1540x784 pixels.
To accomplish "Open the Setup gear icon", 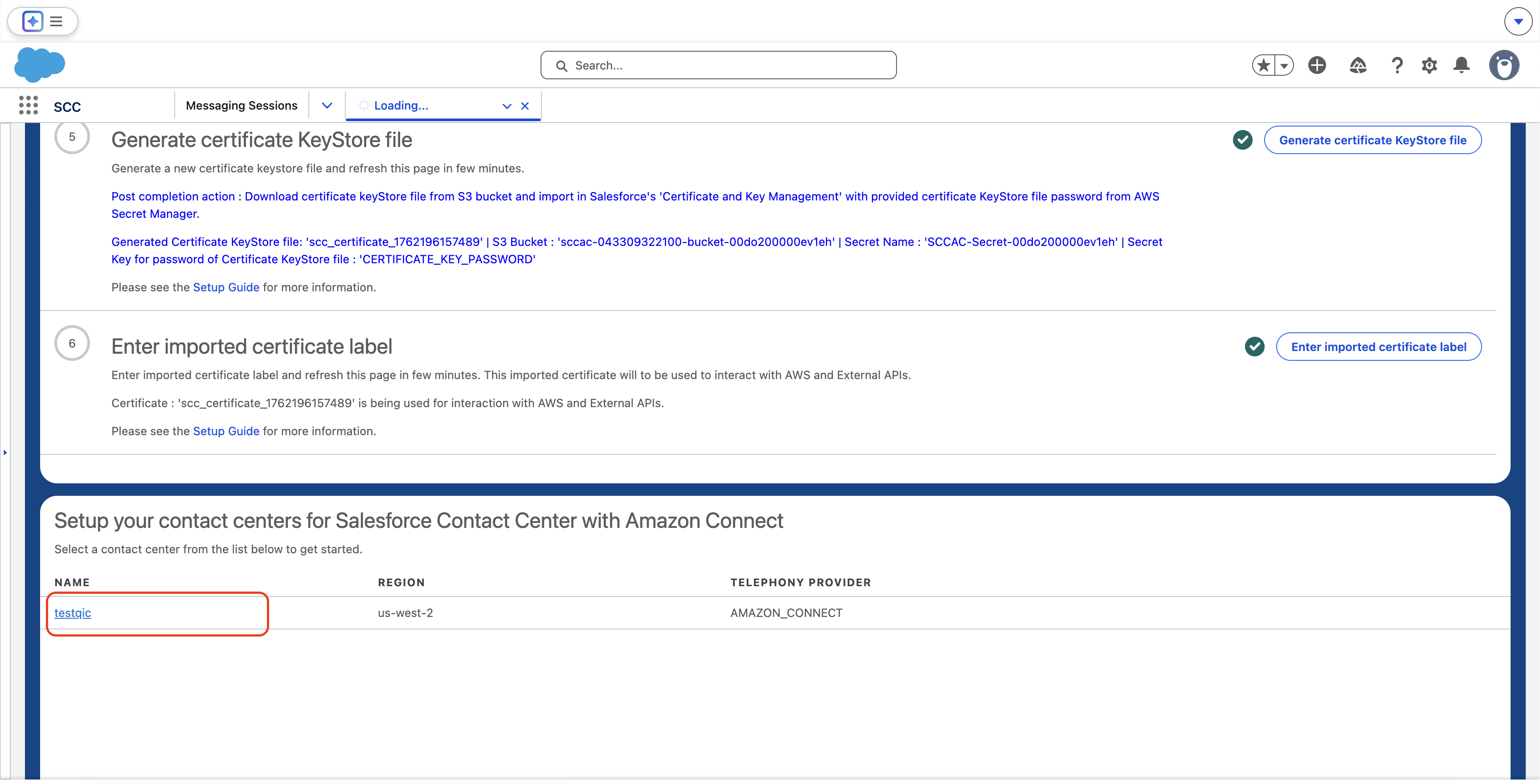I will (x=1429, y=65).
